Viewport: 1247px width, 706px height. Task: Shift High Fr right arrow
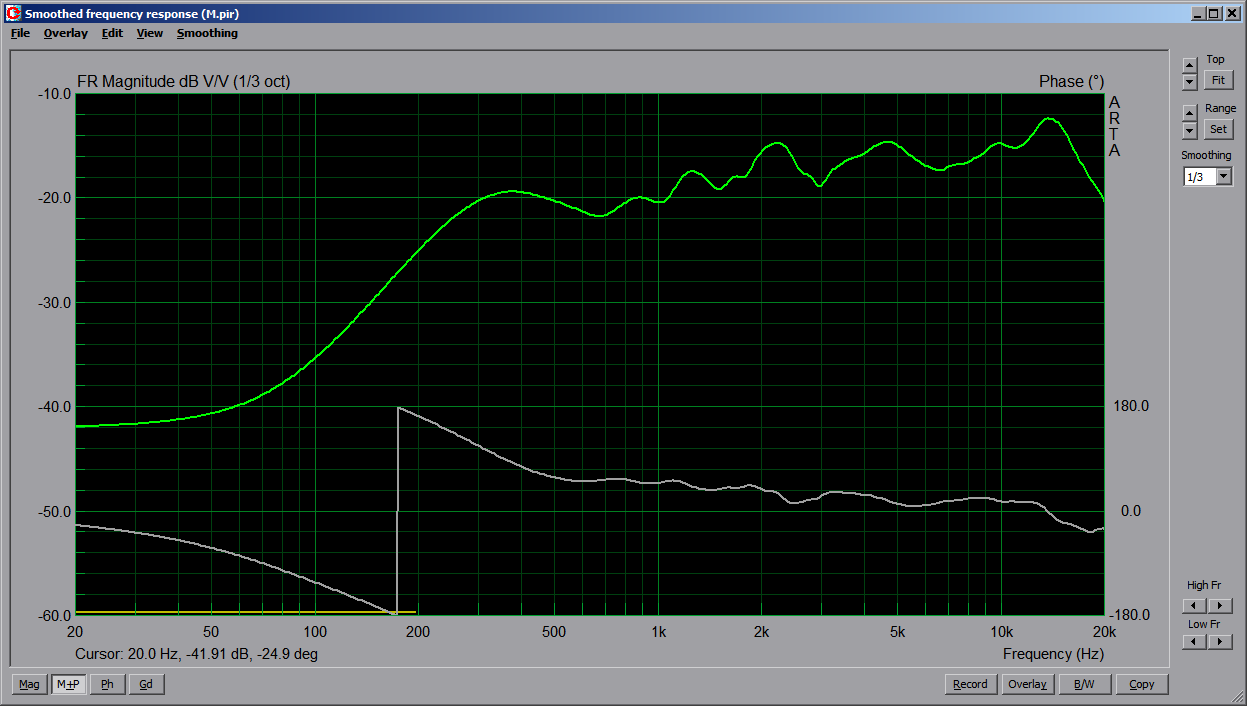(1220, 606)
